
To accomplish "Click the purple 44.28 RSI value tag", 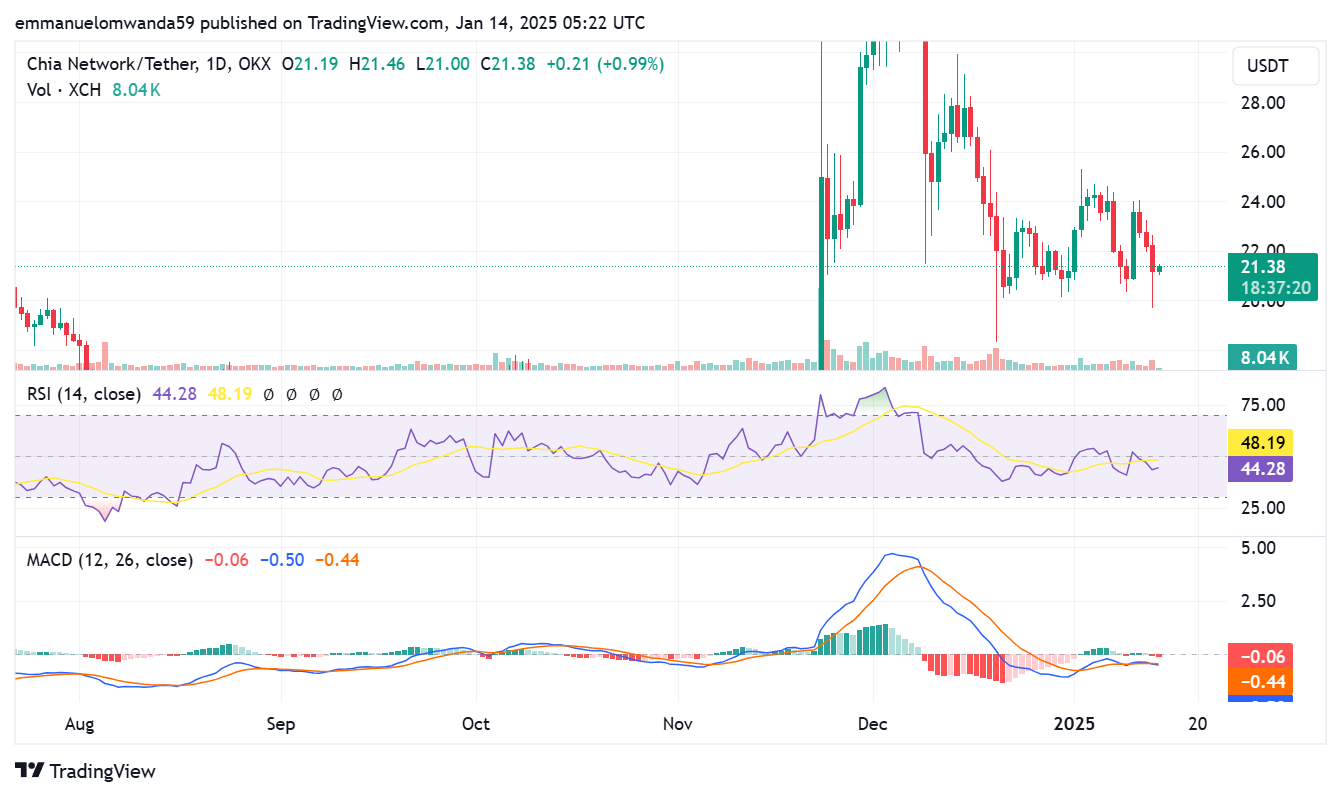I will [1262, 469].
